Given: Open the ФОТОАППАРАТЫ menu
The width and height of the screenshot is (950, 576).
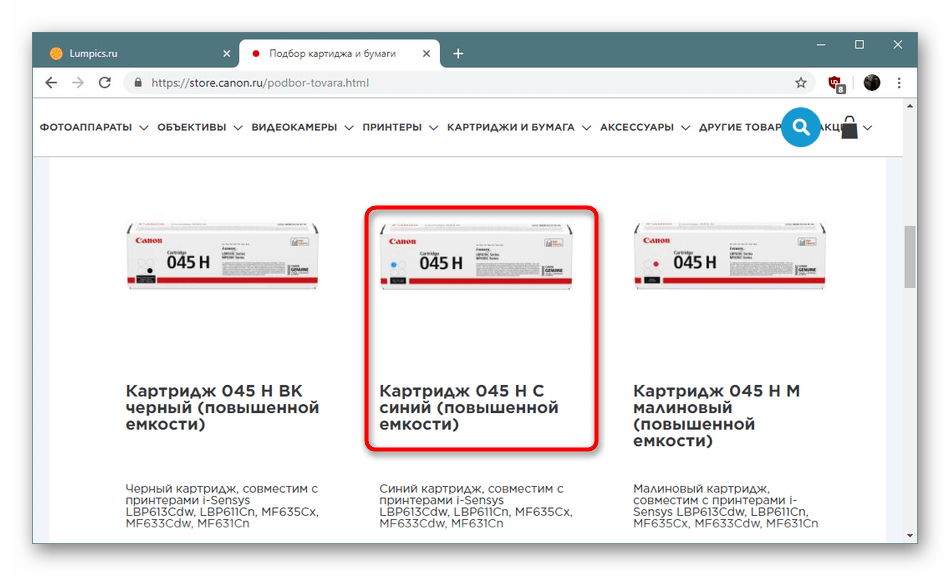Looking at the screenshot, I should (86, 127).
